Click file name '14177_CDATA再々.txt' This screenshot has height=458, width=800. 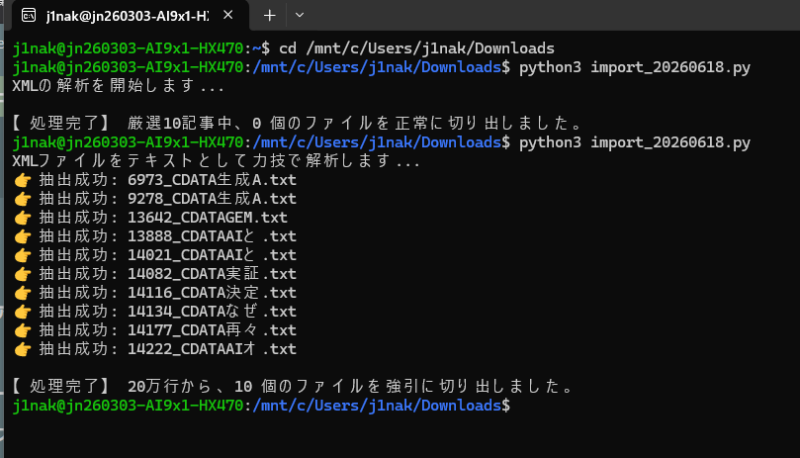(x=212, y=330)
